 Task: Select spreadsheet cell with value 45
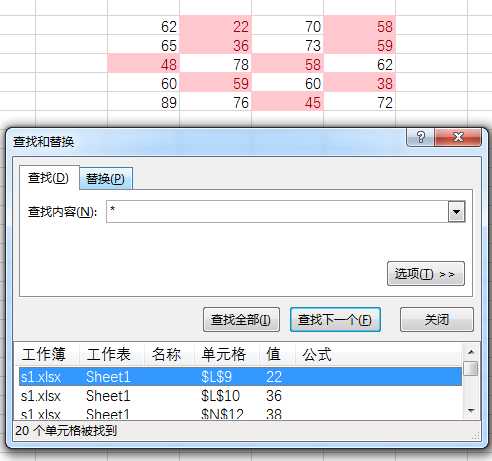click(x=288, y=102)
